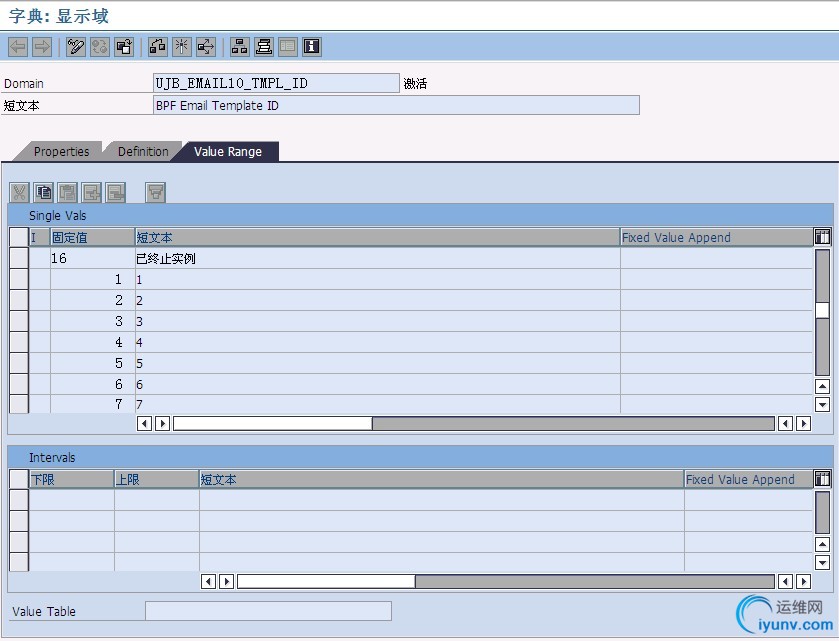Click the Delete Row icon
The height and width of the screenshot is (641, 839).
pos(116,192)
